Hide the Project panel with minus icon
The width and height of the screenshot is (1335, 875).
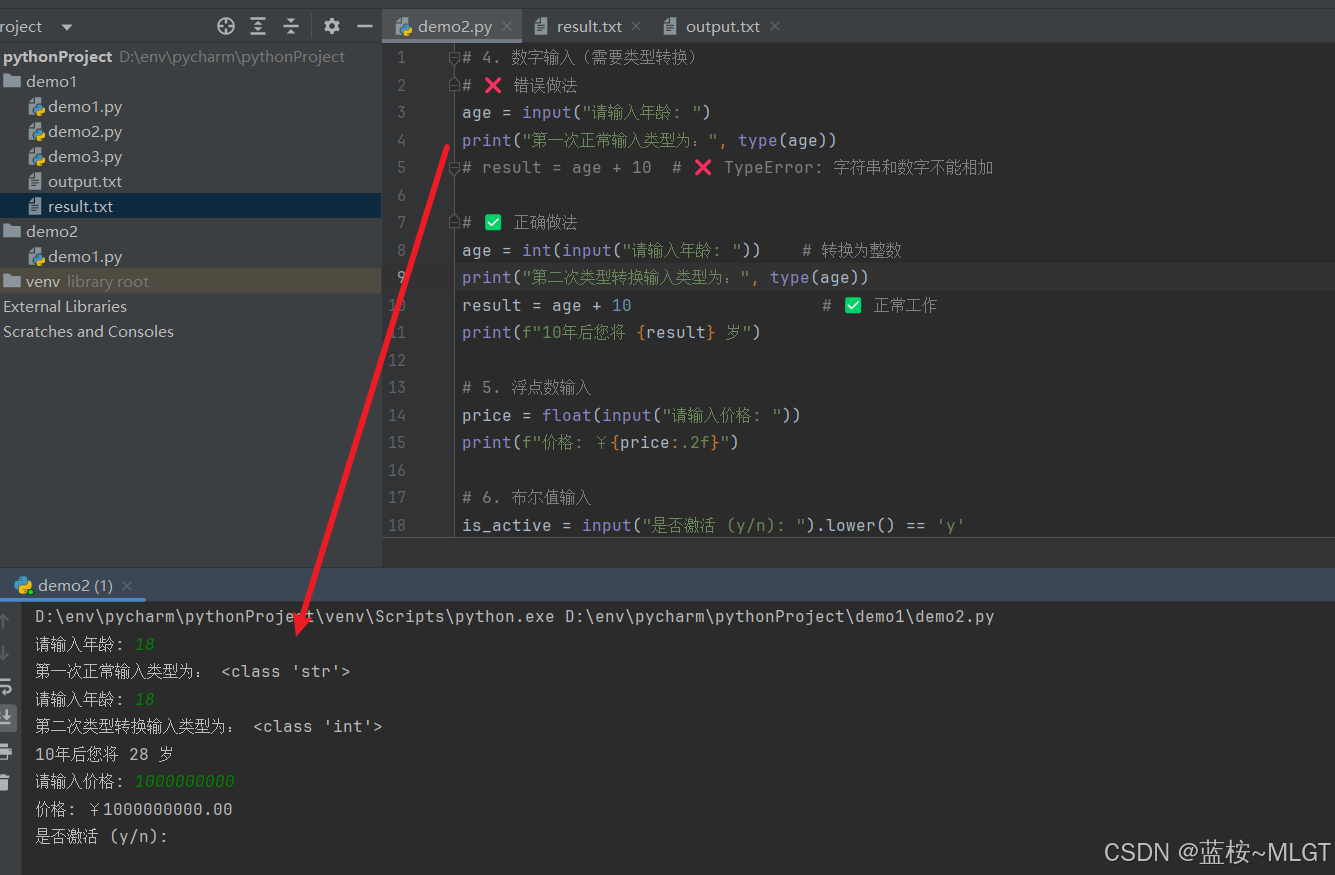pyautogui.click(x=365, y=27)
